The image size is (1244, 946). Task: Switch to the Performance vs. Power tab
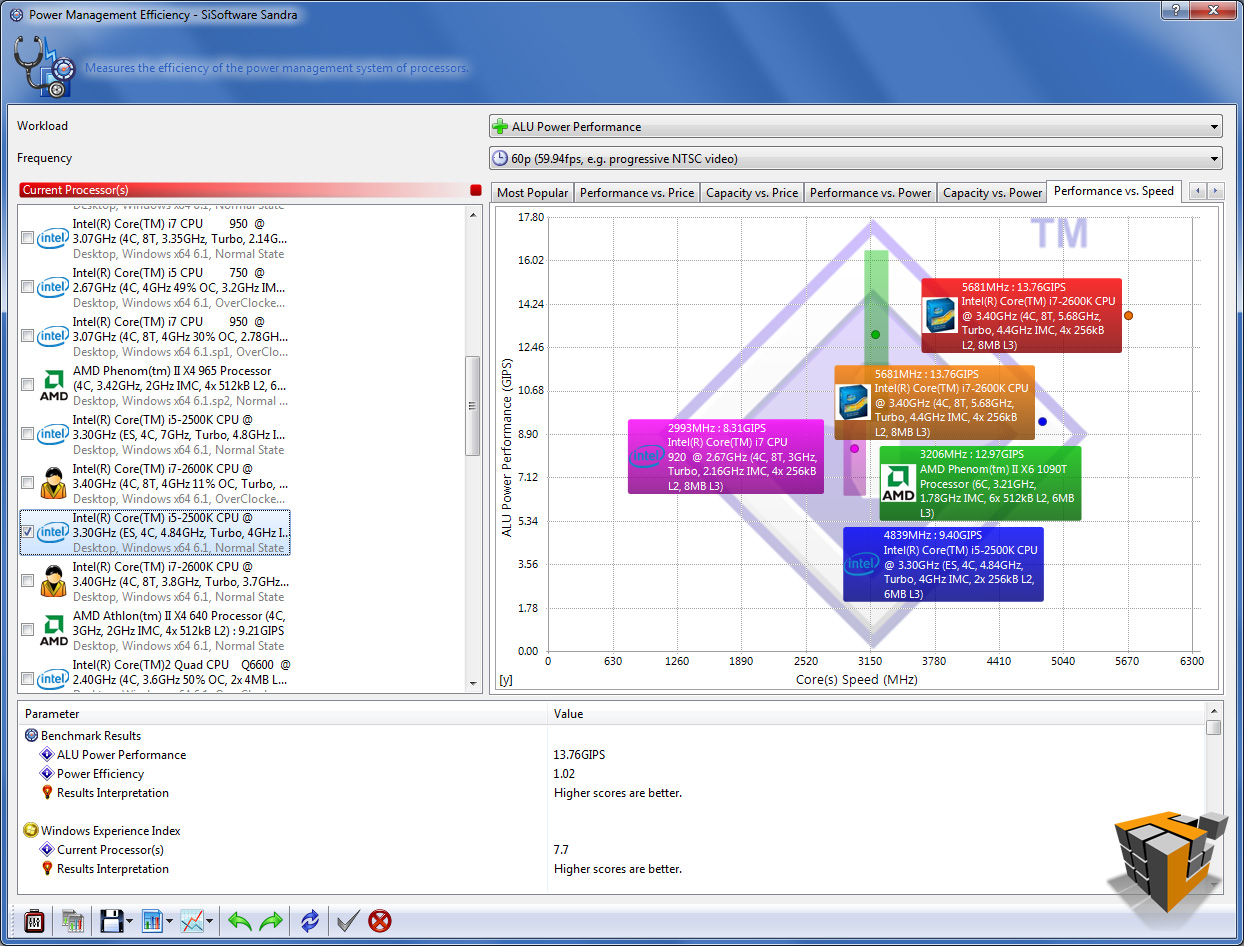pos(870,193)
